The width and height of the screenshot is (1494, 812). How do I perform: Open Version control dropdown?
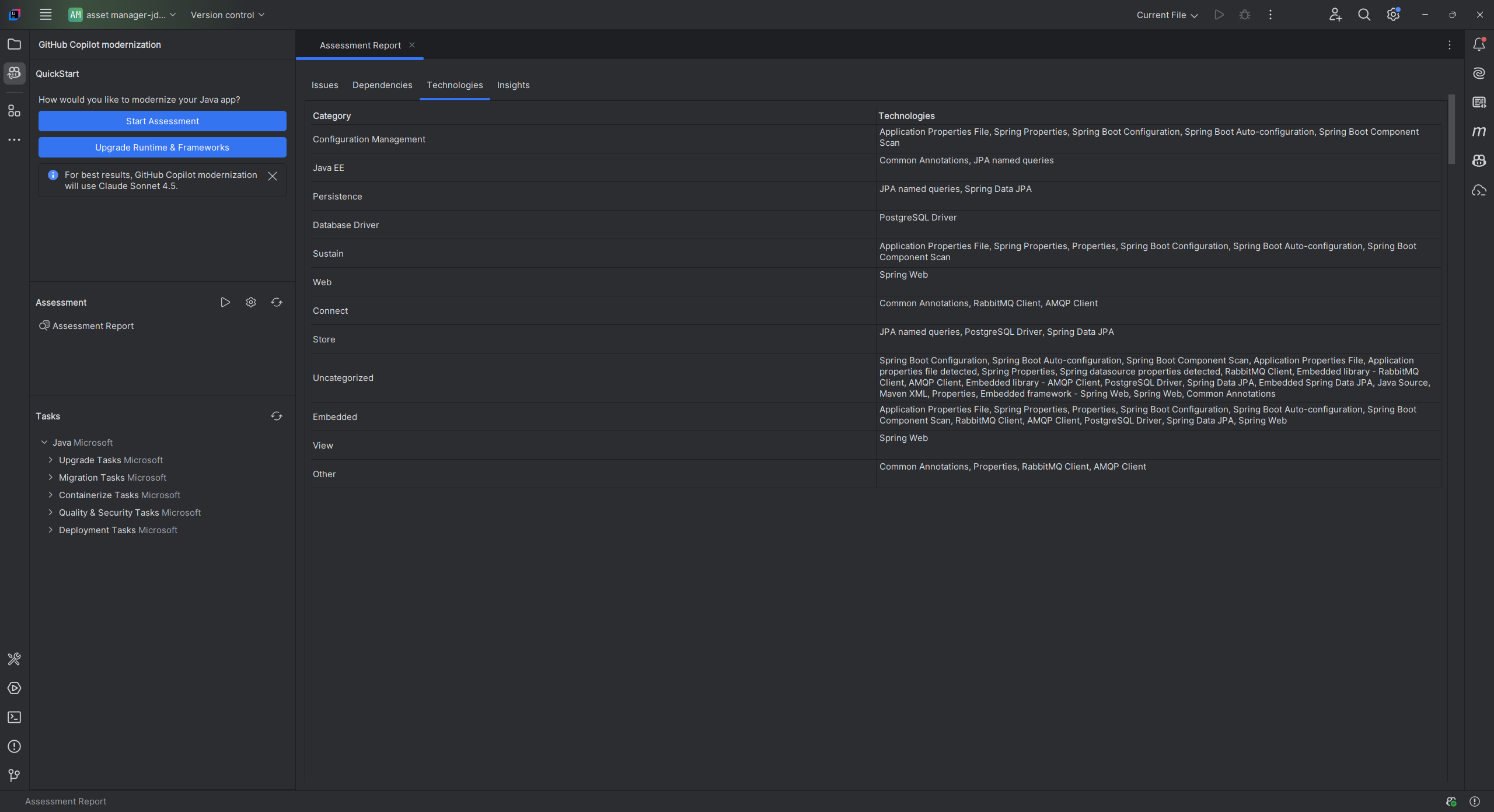[227, 15]
